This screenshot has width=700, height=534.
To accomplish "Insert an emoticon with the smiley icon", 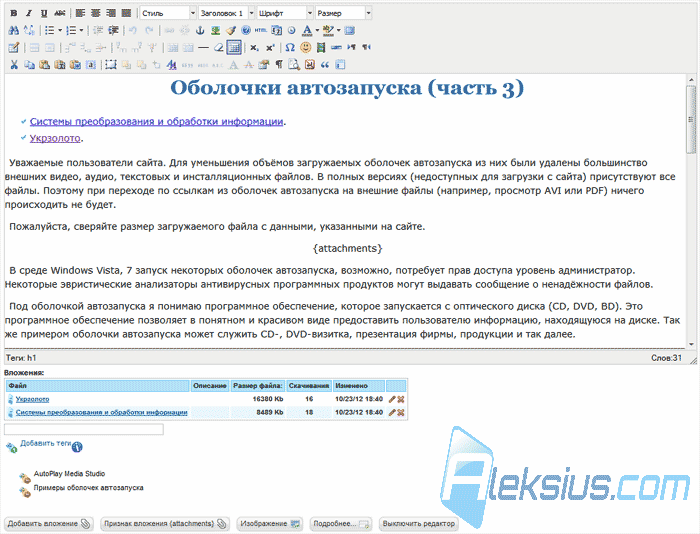I will coord(305,47).
